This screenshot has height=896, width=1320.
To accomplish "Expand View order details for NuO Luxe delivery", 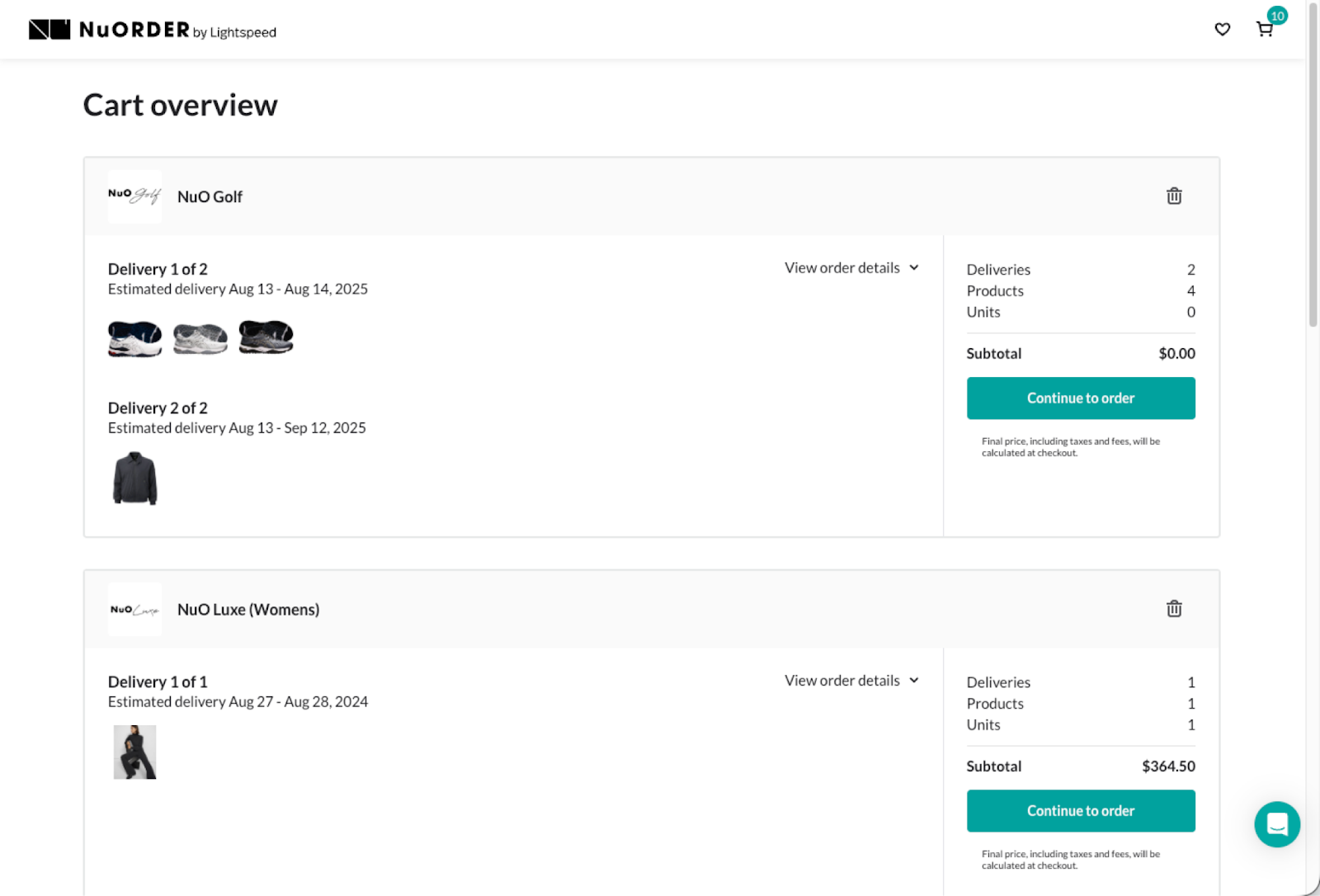I will coord(841,680).
